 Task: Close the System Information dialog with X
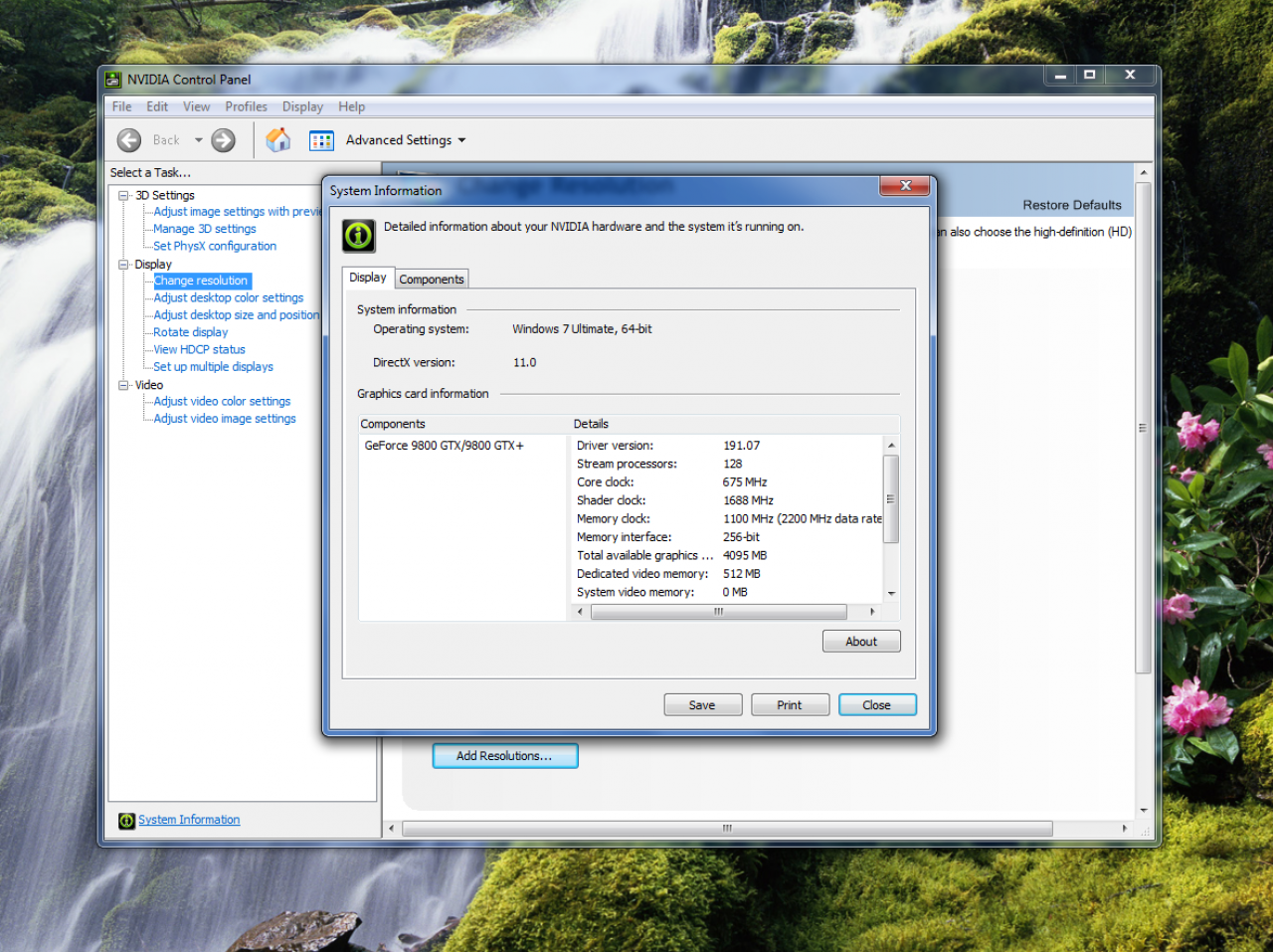coord(905,186)
